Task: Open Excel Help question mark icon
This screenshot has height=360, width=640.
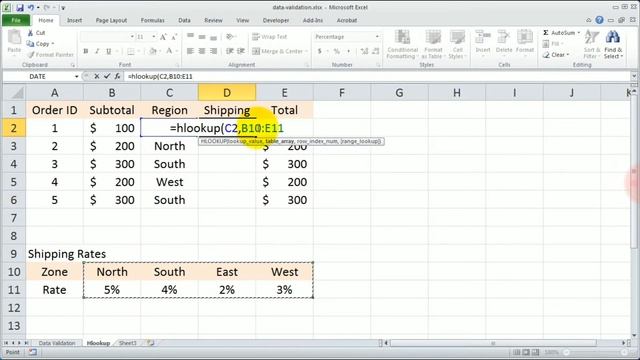Action: 599,20
